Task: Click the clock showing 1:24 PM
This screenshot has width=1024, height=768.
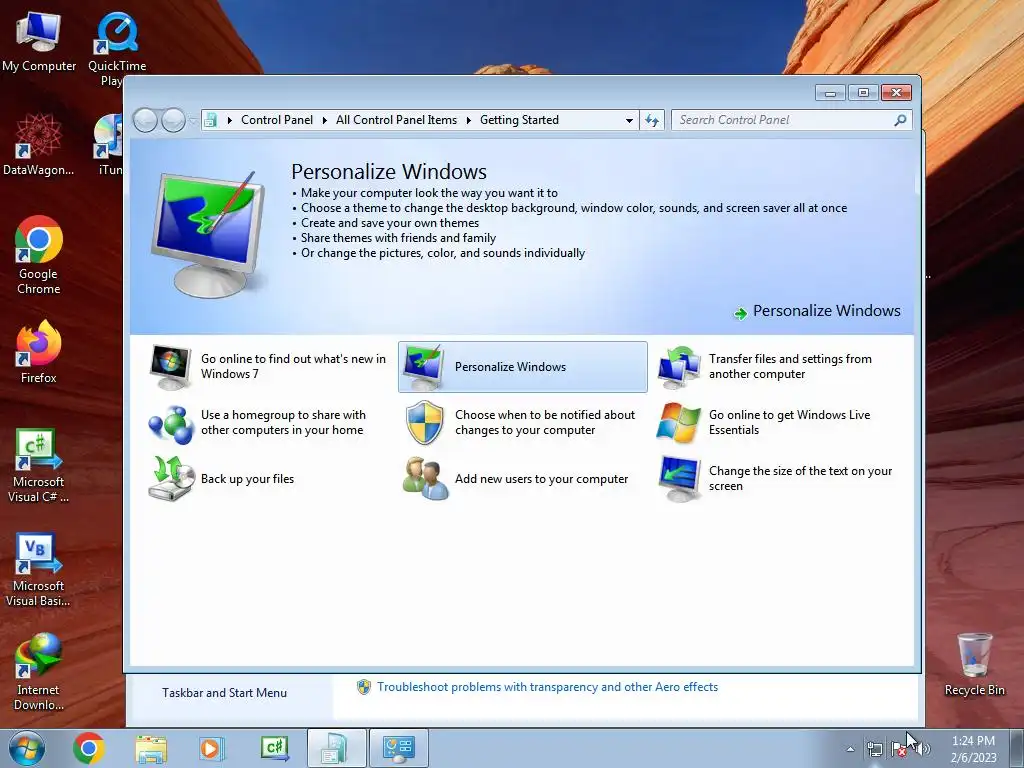Action: tap(973, 748)
